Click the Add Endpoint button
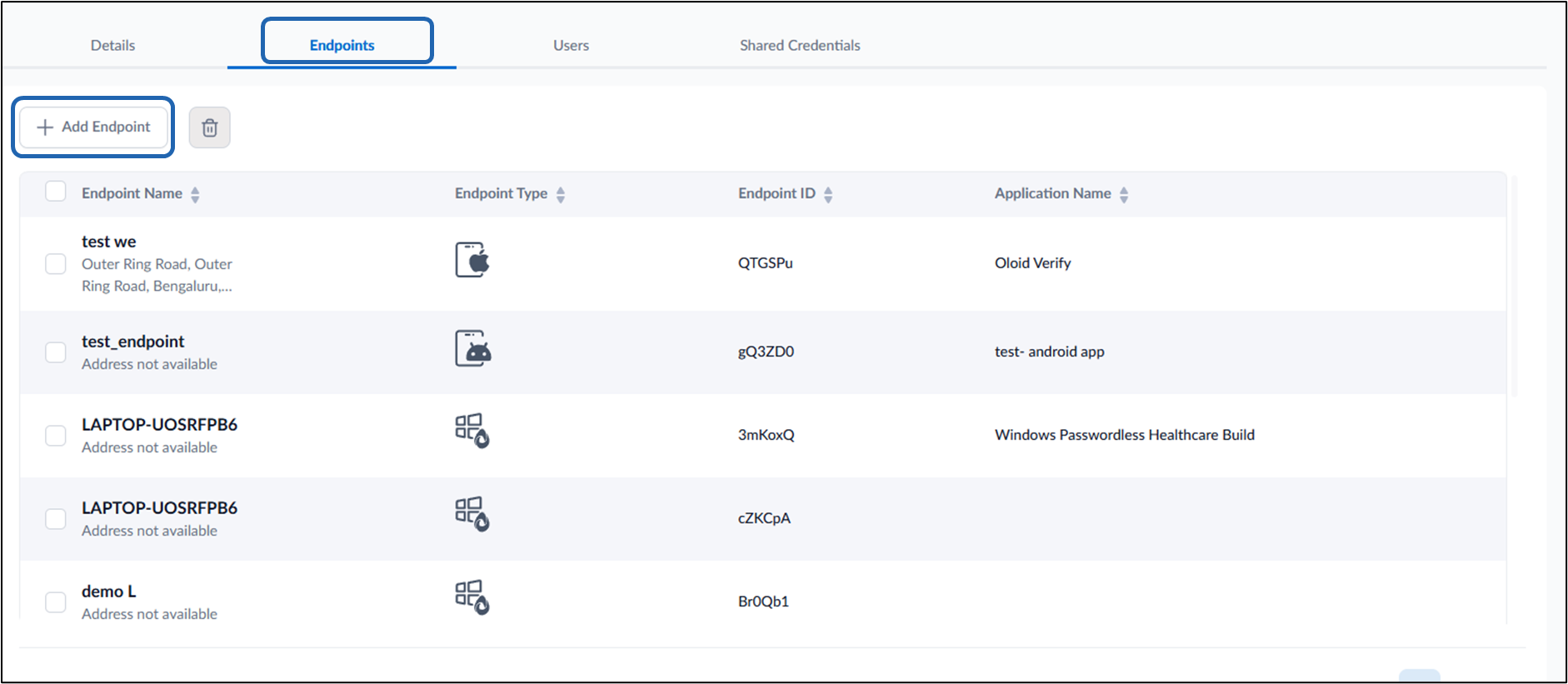 click(x=93, y=127)
